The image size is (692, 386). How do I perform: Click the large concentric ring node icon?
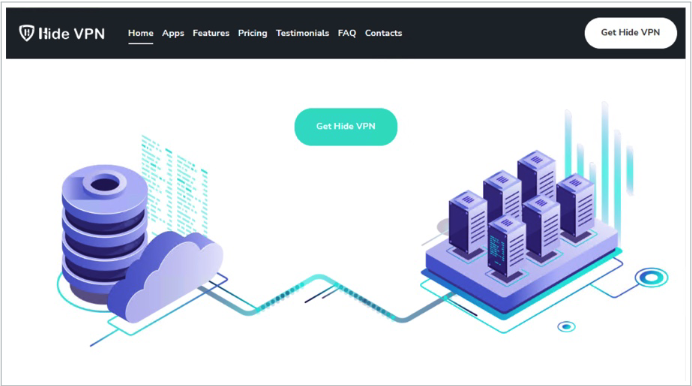(x=651, y=278)
